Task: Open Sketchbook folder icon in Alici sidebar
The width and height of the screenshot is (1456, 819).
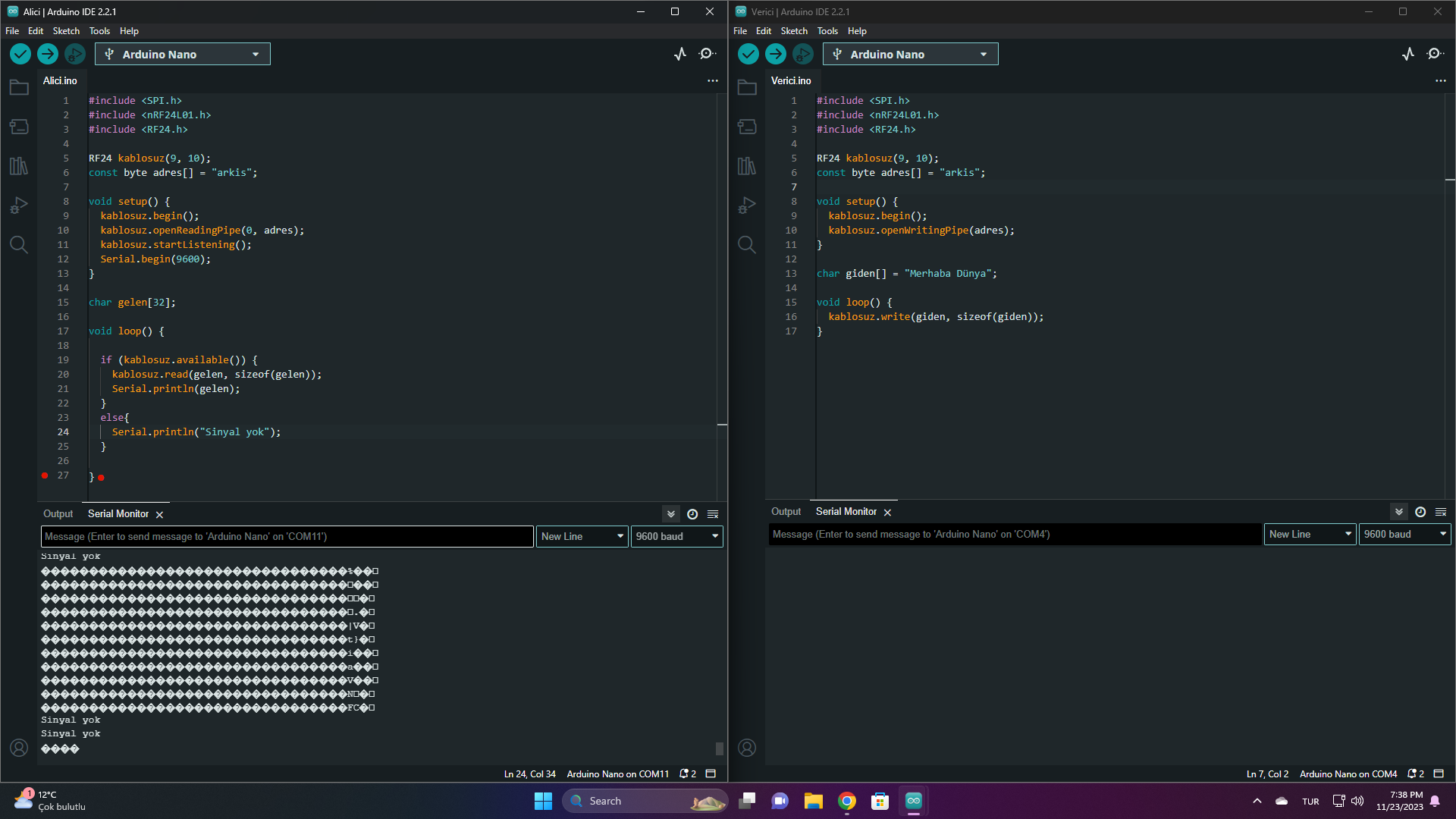Action: click(19, 87)
